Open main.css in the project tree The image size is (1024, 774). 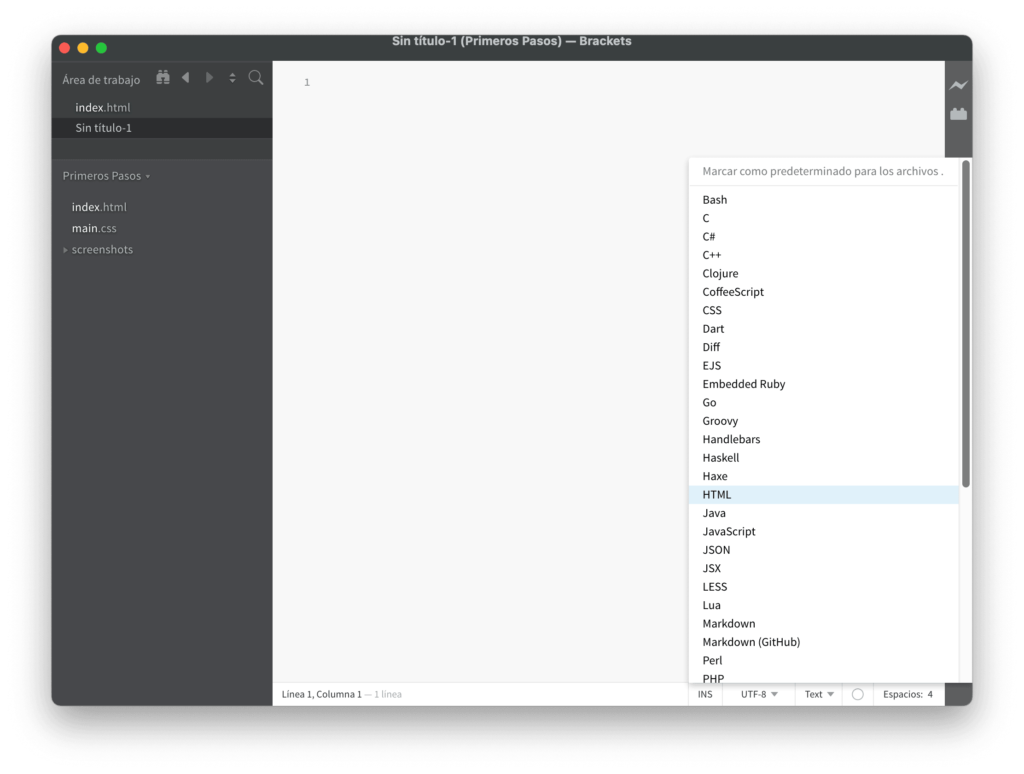click(94, 229)
